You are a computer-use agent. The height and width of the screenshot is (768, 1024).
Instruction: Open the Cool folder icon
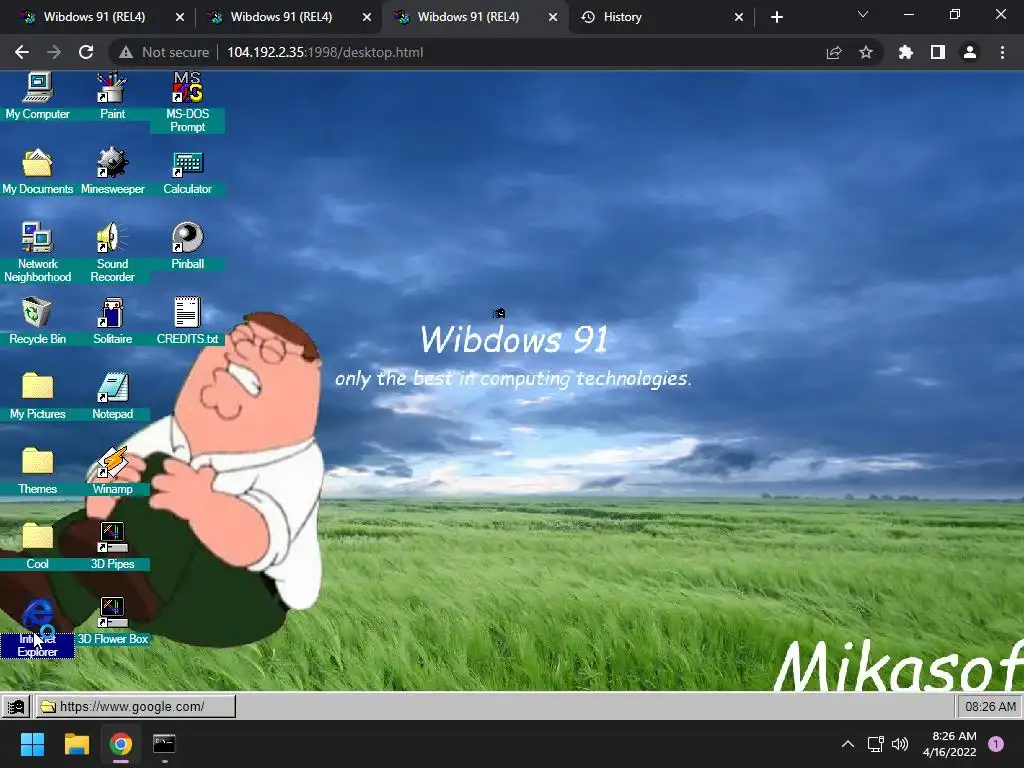pos(37,547)
